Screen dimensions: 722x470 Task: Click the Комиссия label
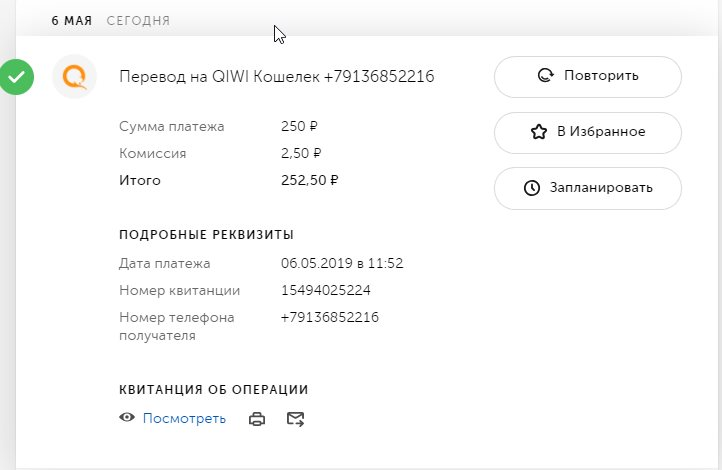[x=152, y=153]
